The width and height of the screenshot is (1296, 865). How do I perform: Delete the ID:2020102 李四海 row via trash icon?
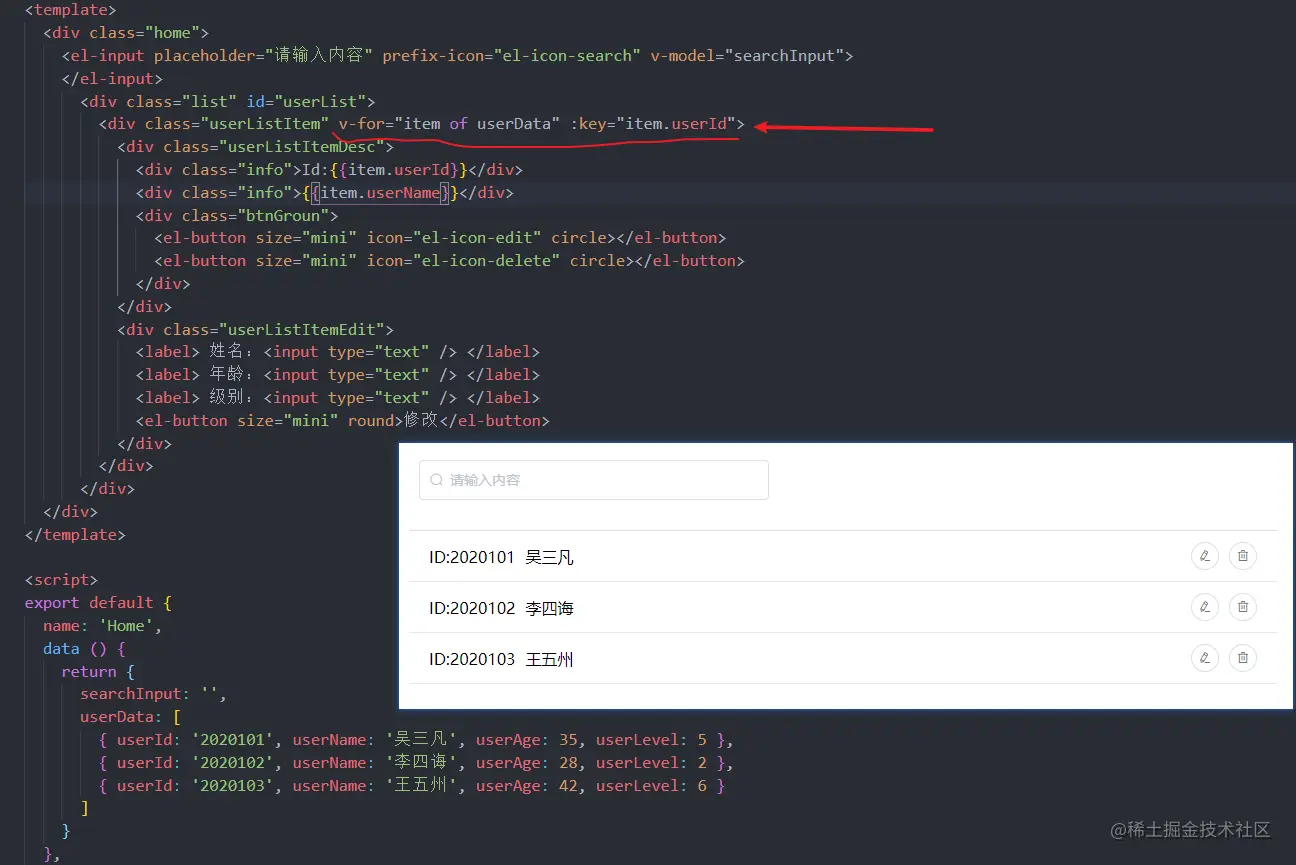(1243, 607)
